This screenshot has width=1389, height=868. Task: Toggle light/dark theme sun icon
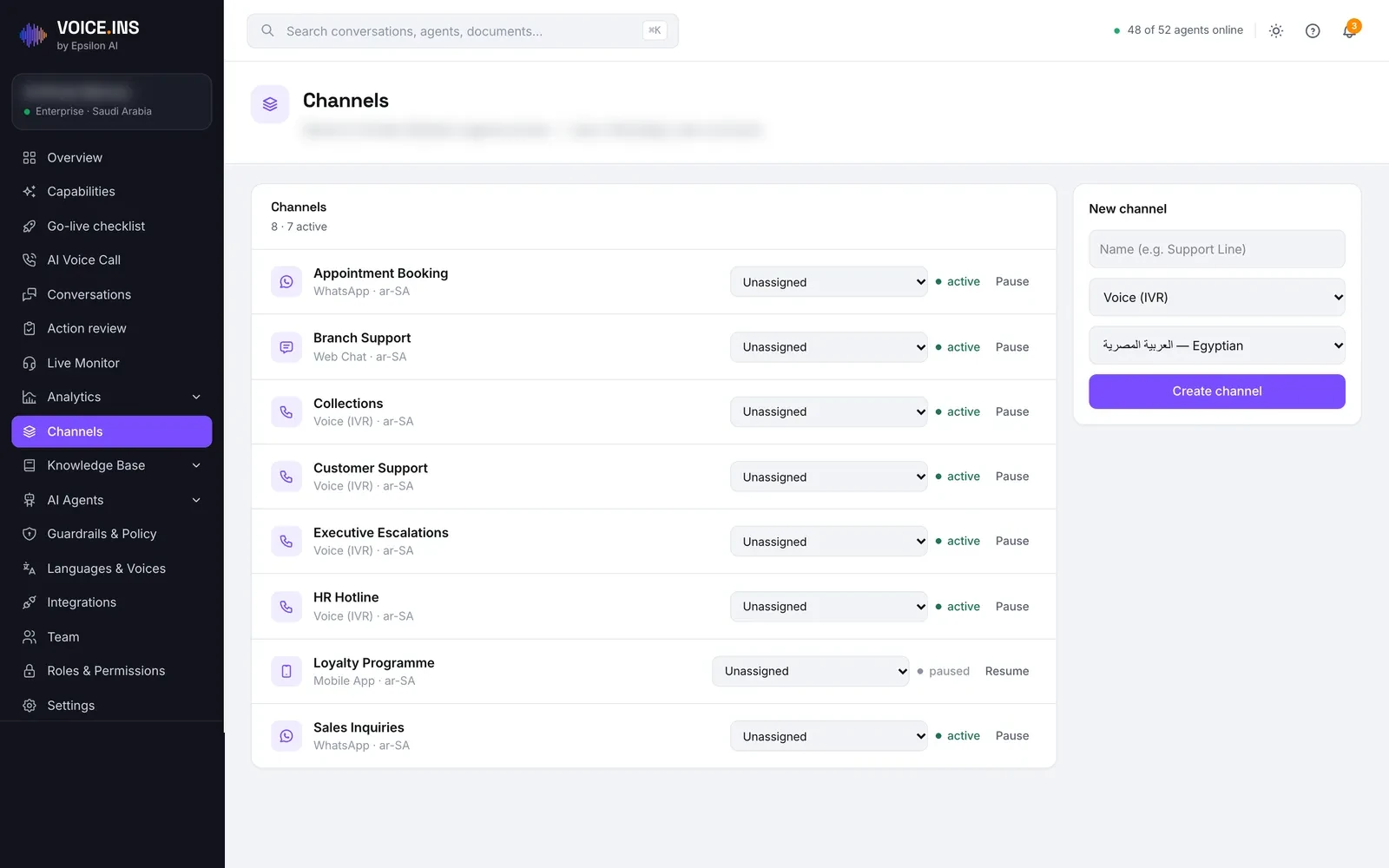[1275, 30]
